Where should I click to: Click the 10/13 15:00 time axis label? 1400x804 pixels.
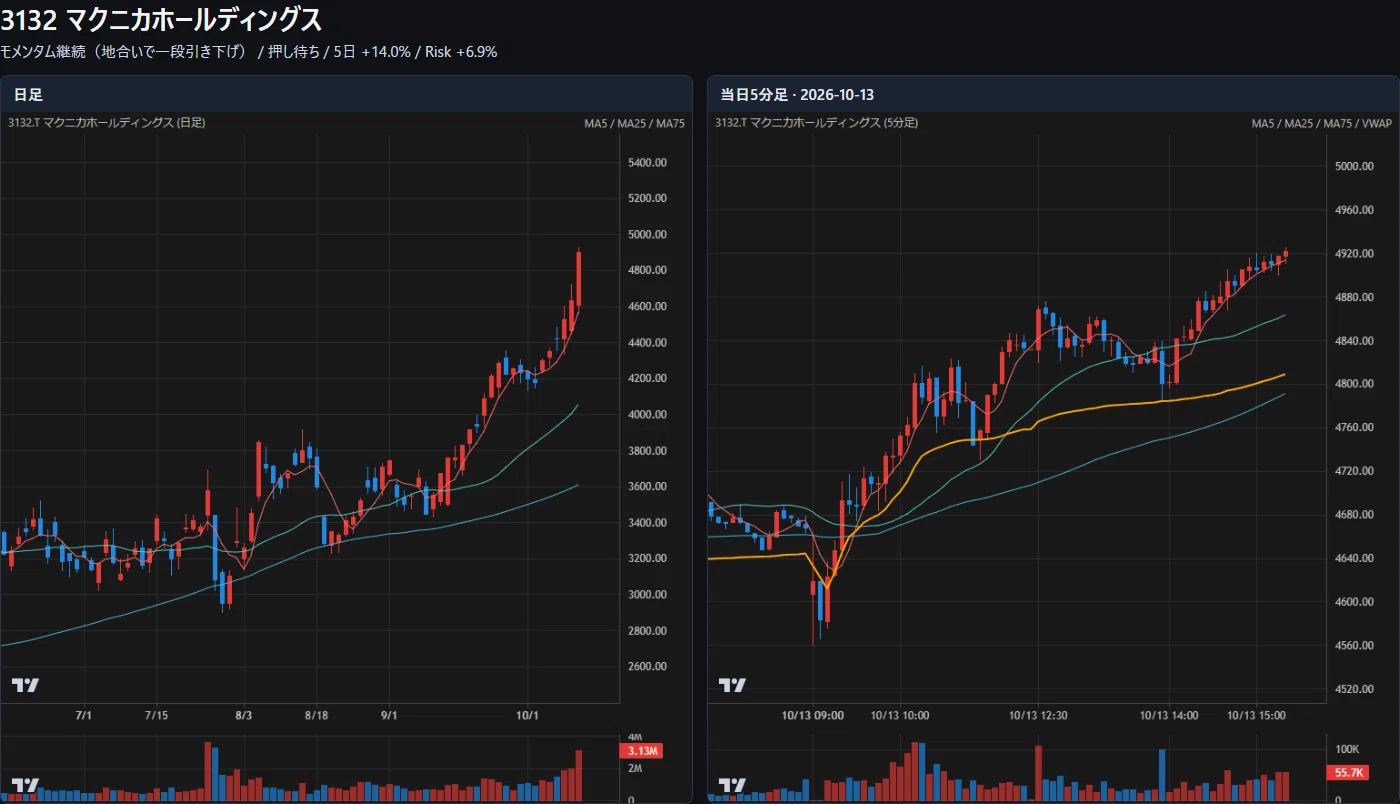(x=1256, y=716)
